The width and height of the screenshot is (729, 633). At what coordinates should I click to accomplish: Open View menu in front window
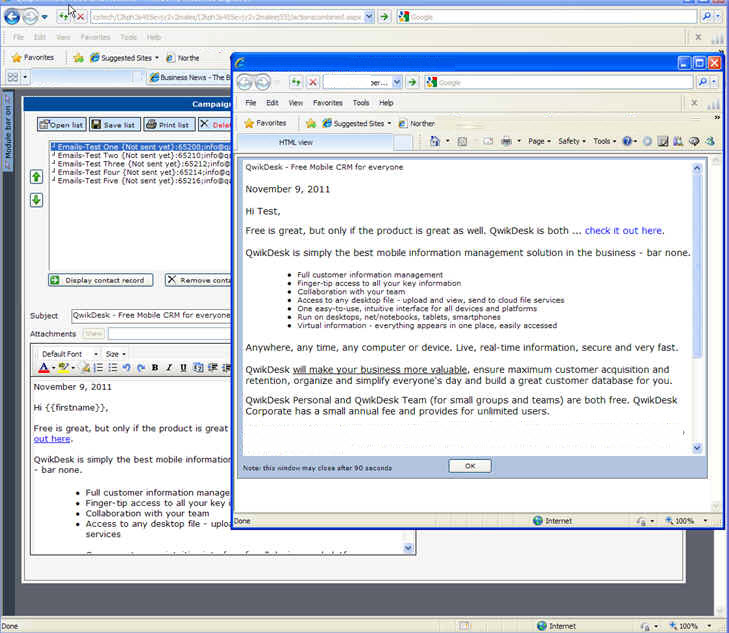click(296, 103)
